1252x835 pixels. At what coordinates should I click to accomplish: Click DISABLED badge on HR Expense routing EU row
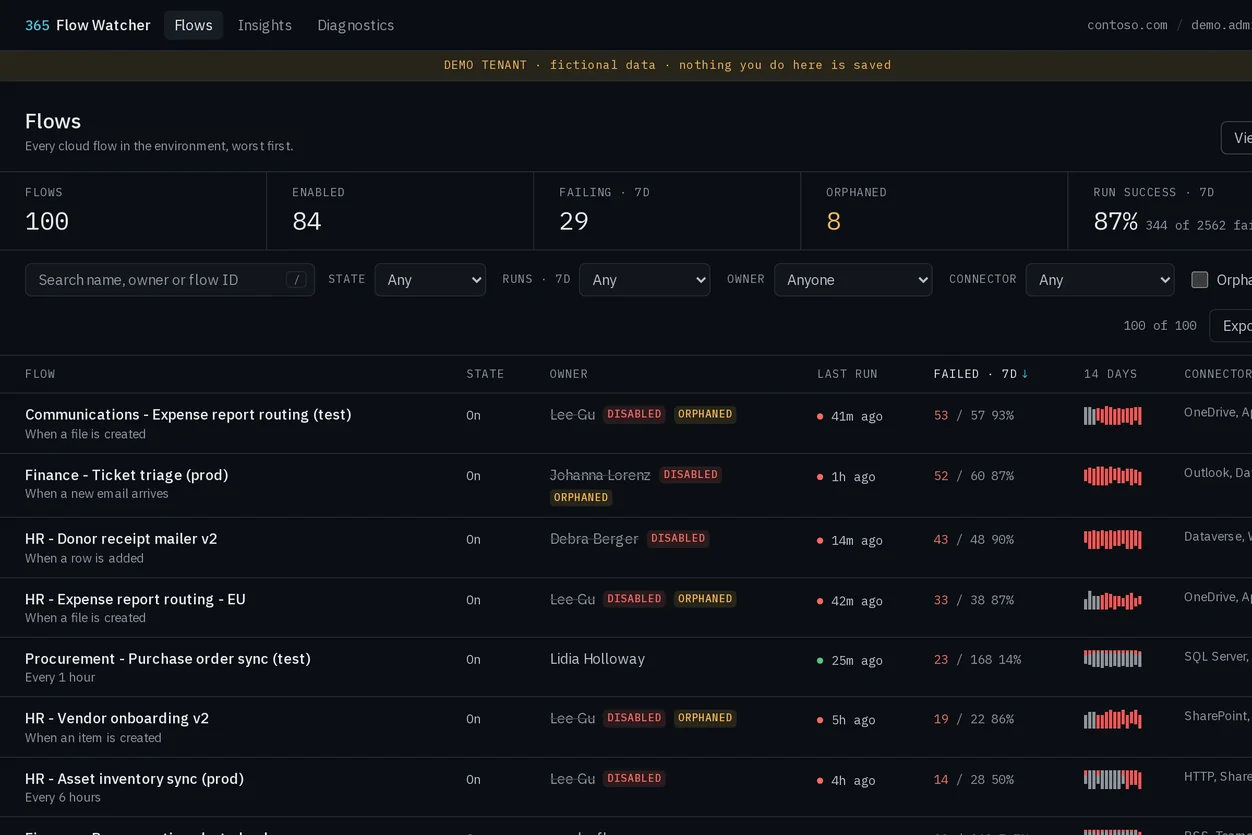634,599
